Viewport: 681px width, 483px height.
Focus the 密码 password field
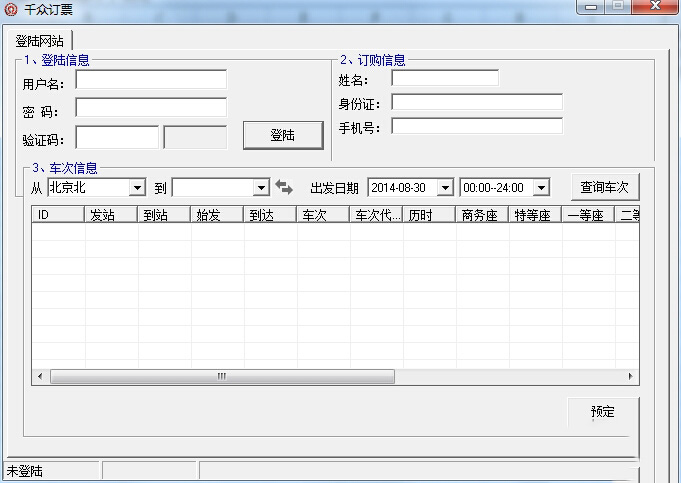(x=151, y=107)
